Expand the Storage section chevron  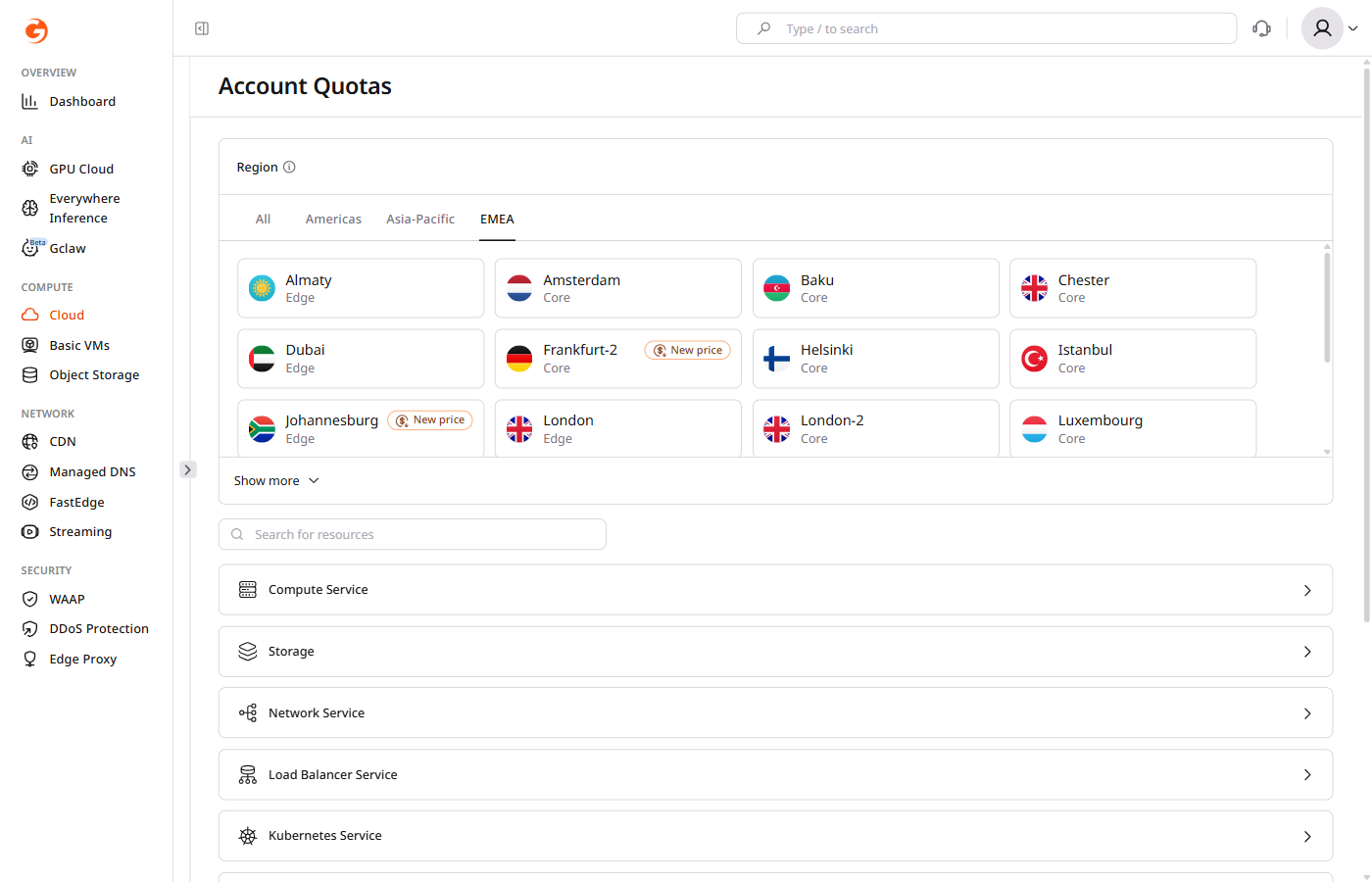(1307, 652)
